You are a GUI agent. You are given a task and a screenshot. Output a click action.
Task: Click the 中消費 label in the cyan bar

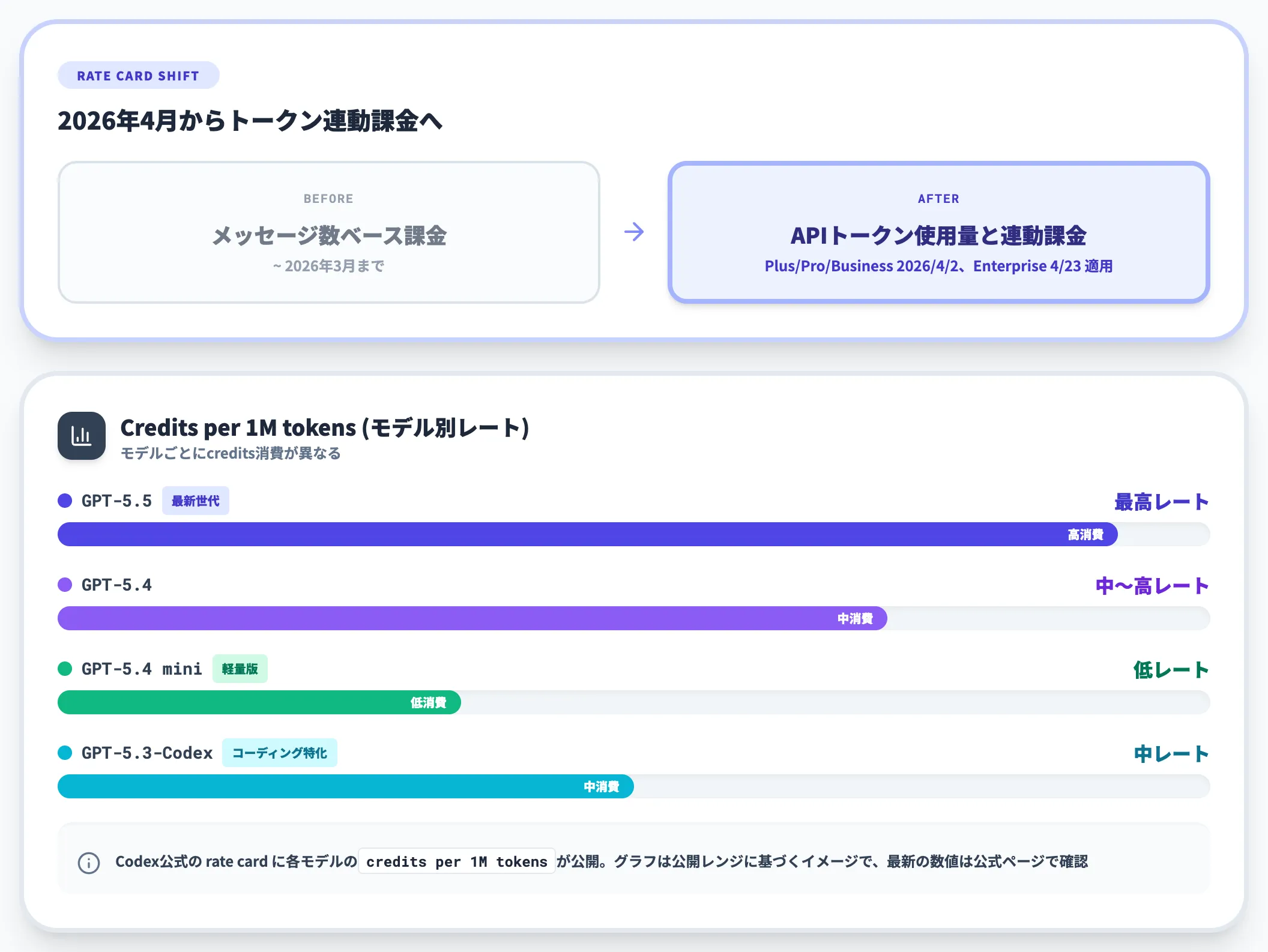(602, 786)
